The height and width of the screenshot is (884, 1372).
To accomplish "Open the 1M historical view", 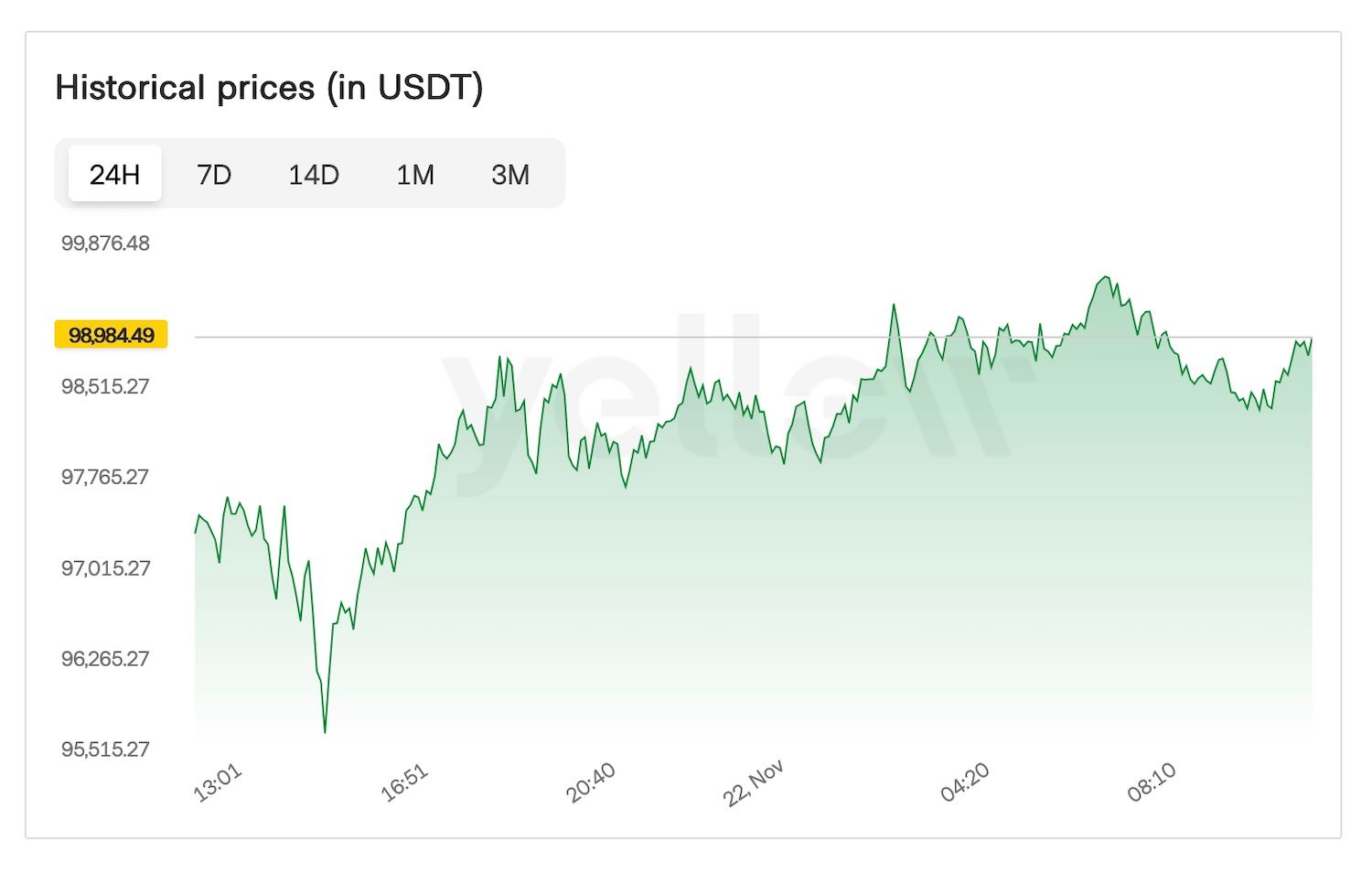I will (x=415, y=174).
